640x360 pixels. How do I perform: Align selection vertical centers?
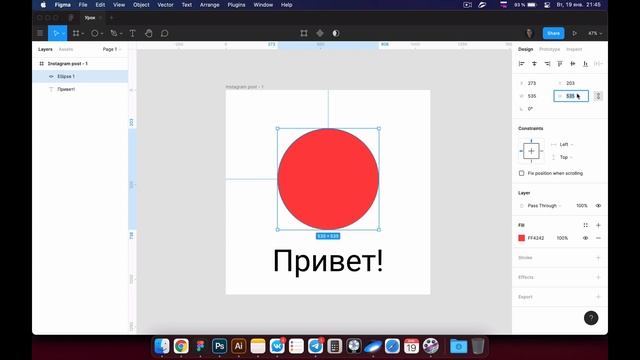pyautogui.click(x=573, y=64)
